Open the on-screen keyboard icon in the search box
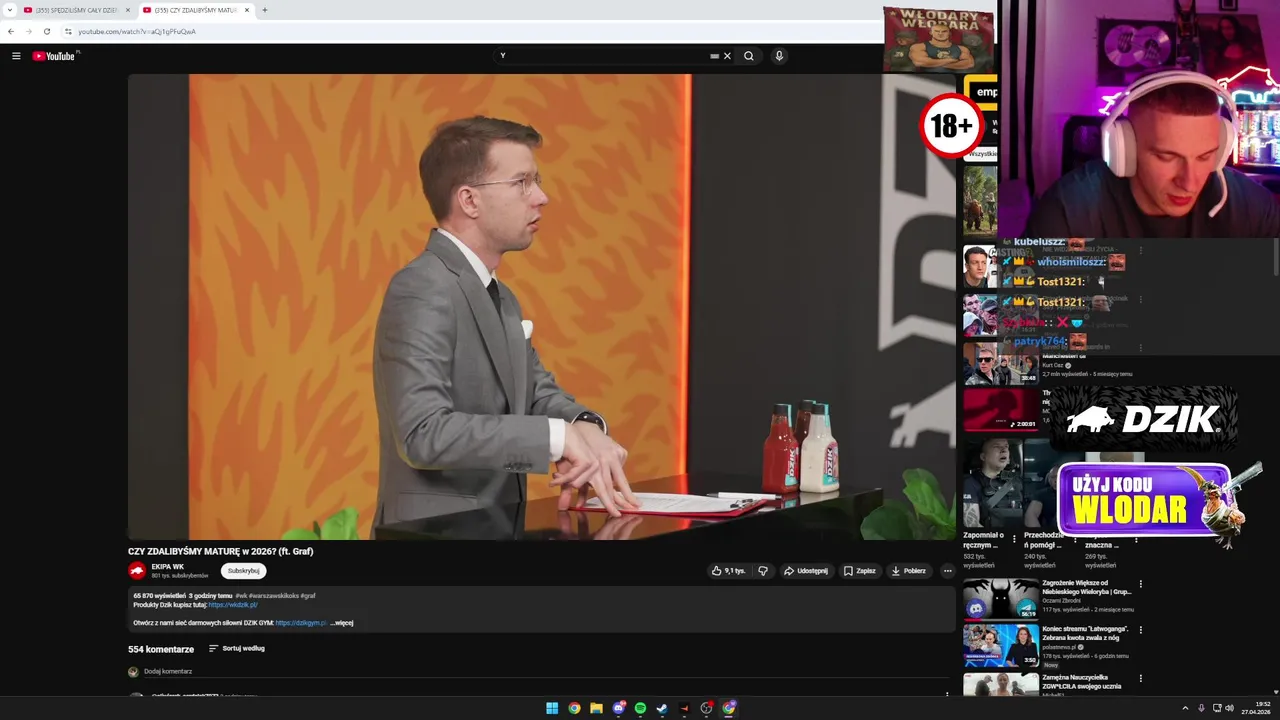Screen dimensions: 1280x720 [714, 56]
